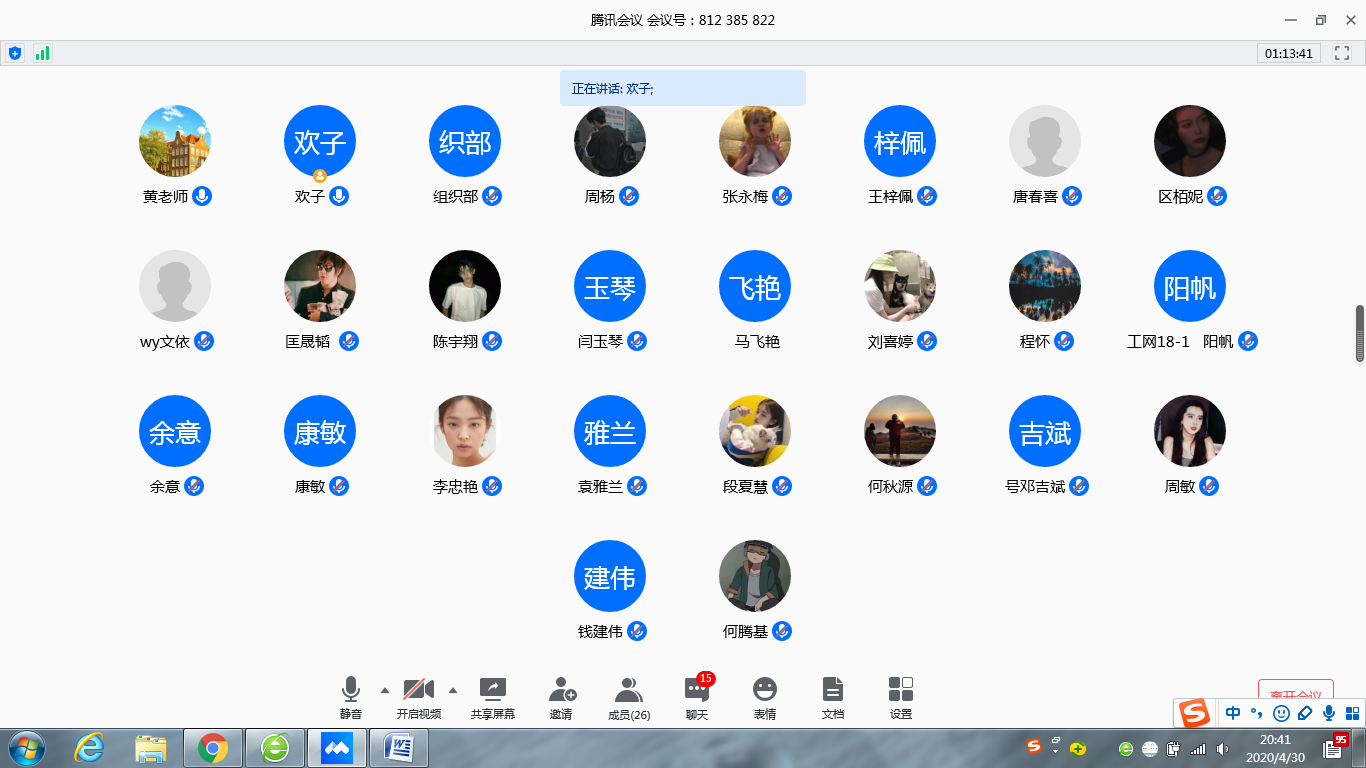Open the Documents (文档) panel
This screenshot has width=1366, height=768.
coord(832,690)
